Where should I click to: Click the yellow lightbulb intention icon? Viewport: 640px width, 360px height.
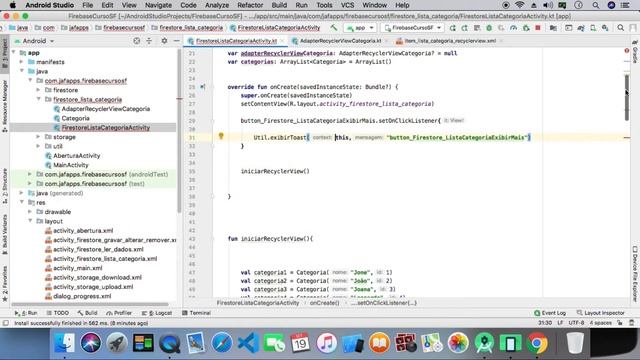[x=221, y=136]
